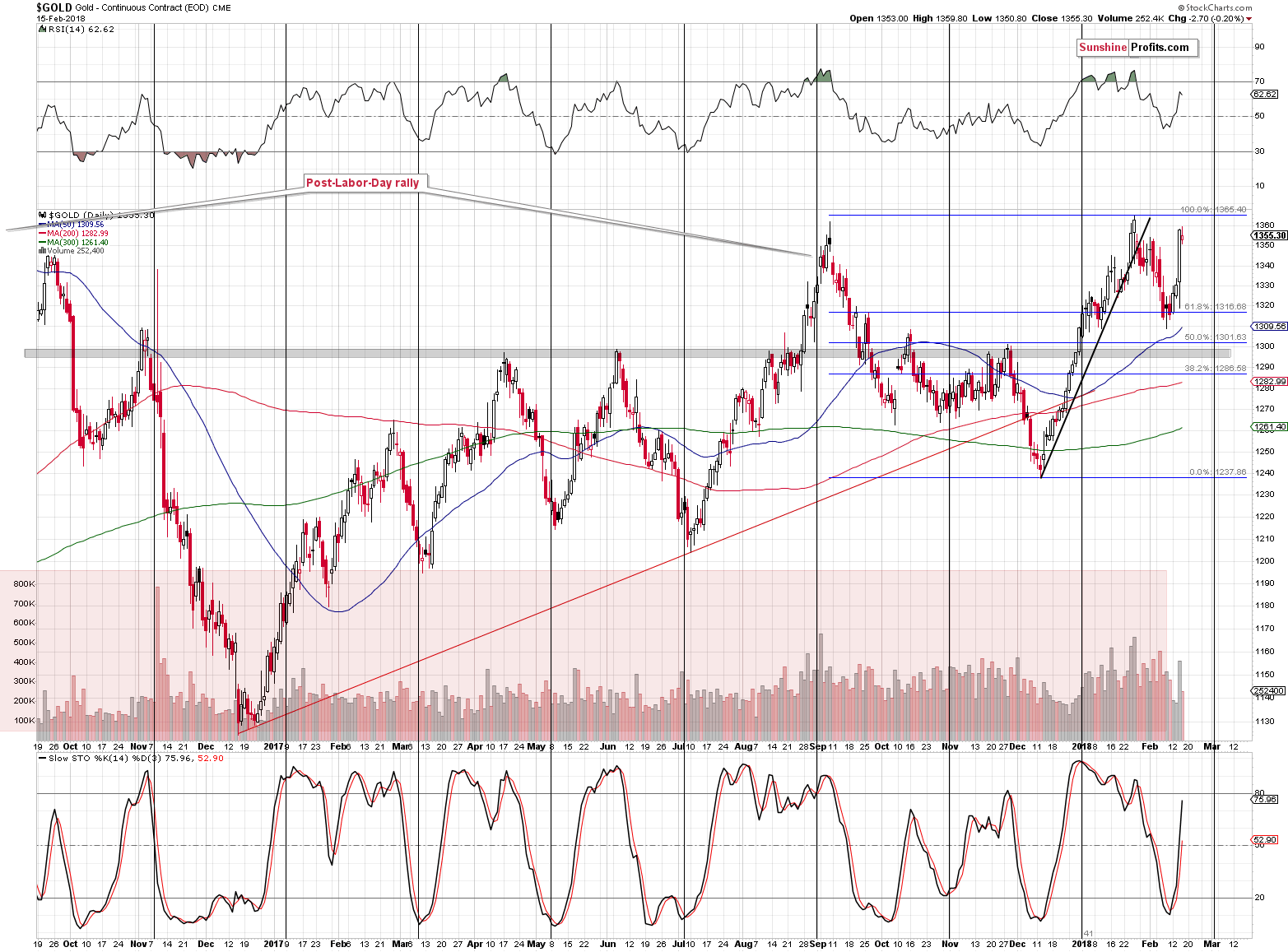Click the green MA(300) legend line marker
Image resolution: width=1288 pixels, height=952 pixels.
click(x=42, y=242)
